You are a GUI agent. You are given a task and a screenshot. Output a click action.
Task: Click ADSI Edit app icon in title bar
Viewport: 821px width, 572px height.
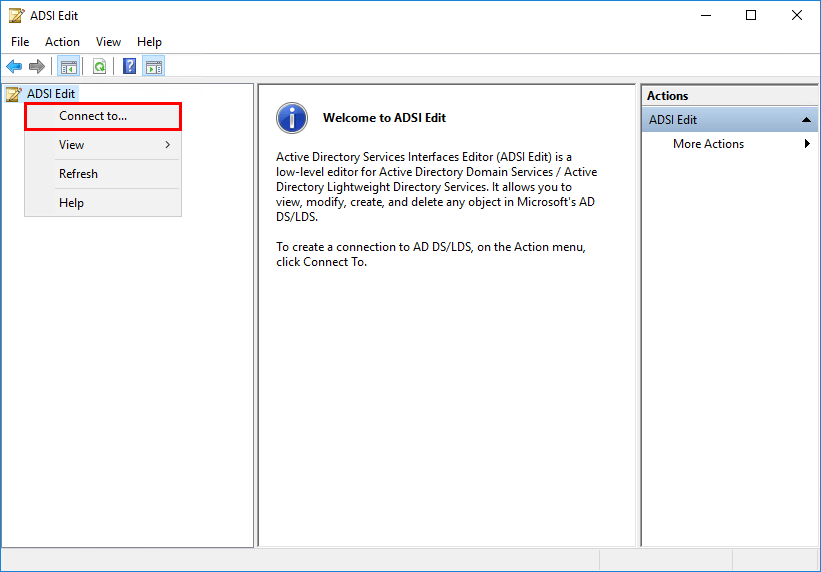[x=16, y=16]
